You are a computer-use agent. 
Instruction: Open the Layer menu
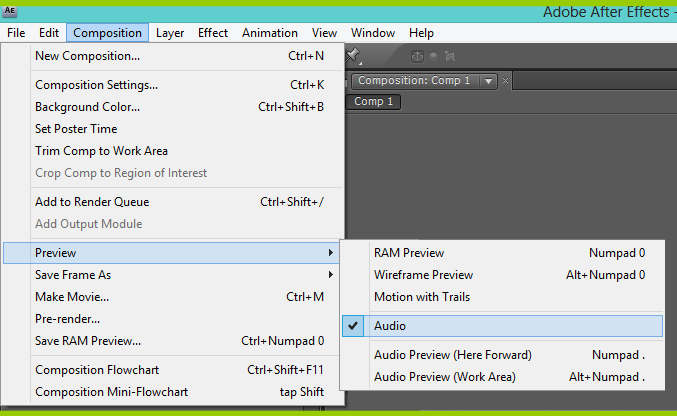tap(170, 33)
